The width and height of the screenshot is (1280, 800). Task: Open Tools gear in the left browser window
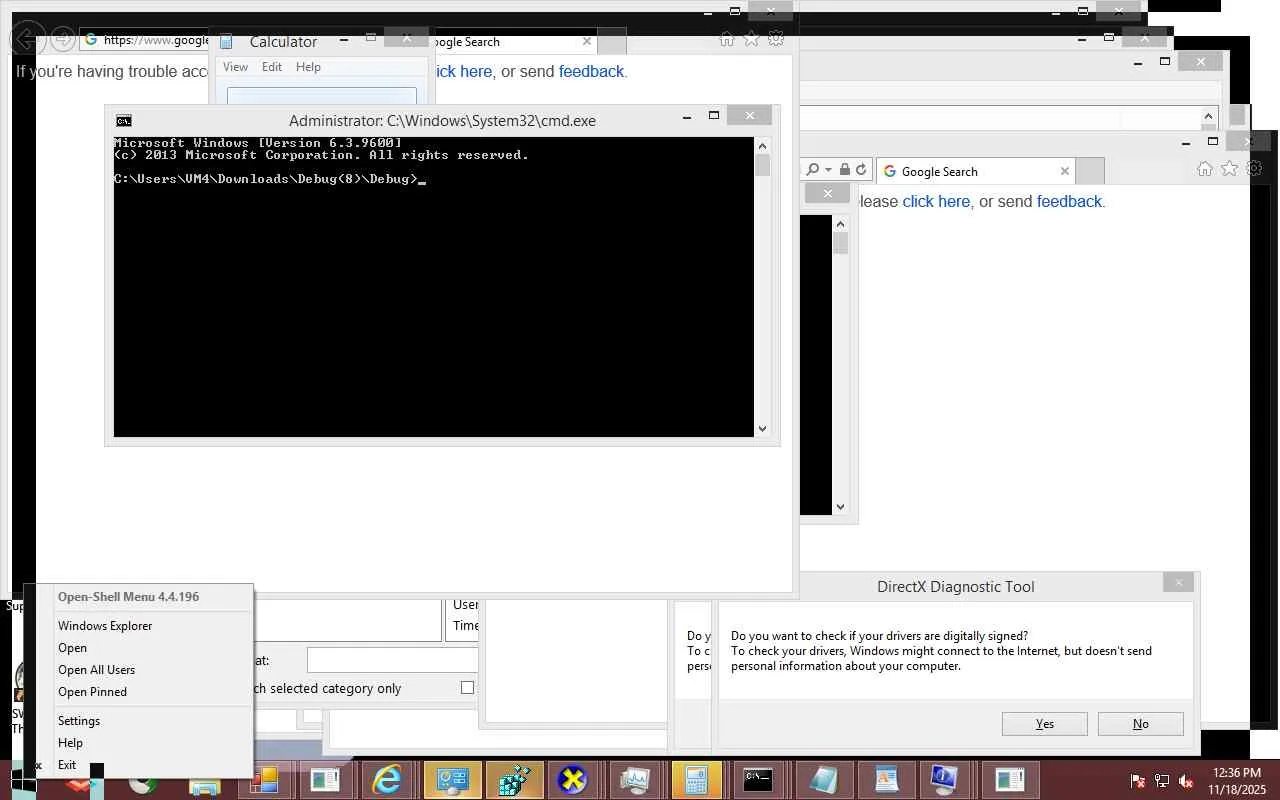coord(776,39)
